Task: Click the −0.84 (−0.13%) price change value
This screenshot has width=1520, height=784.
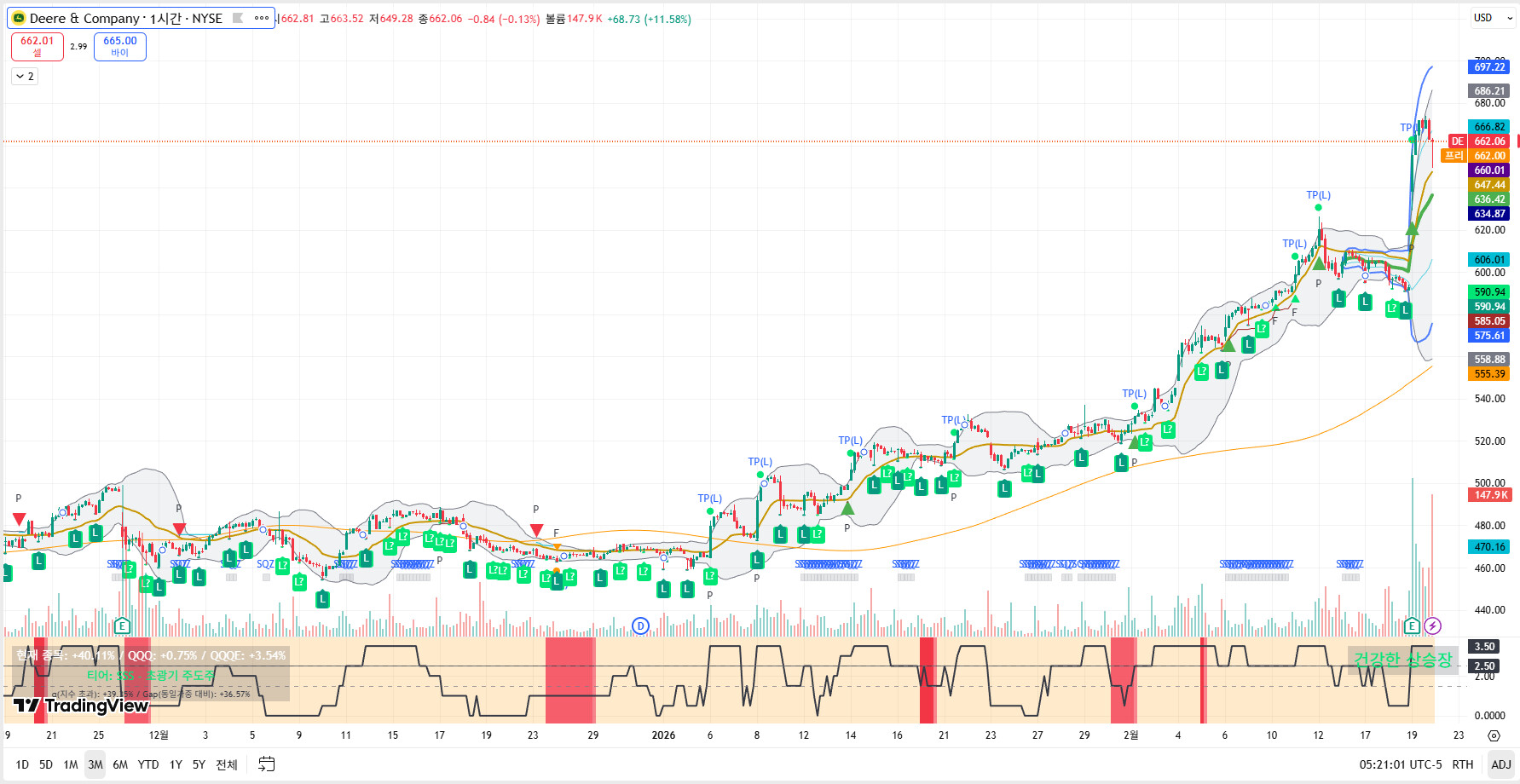Action: coord(504,19)
